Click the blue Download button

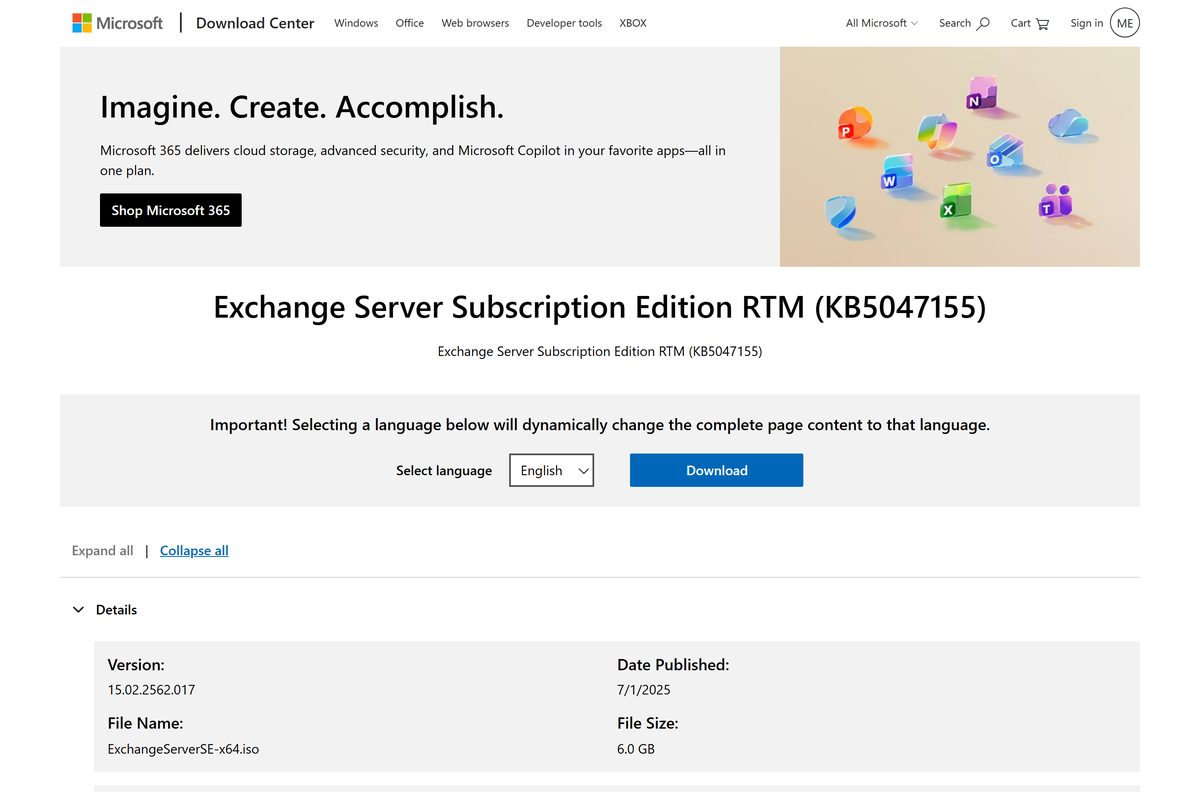[x=716, y=470]
